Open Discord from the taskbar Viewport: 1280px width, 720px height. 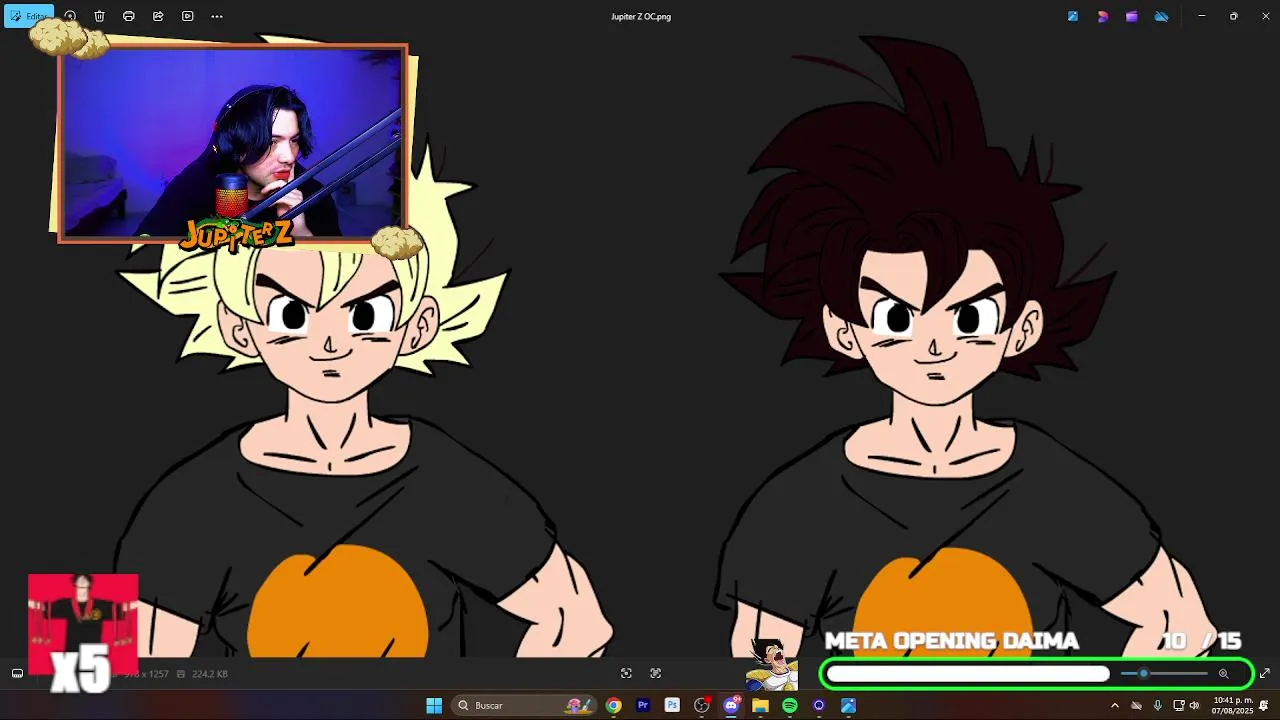coord(731,706)
